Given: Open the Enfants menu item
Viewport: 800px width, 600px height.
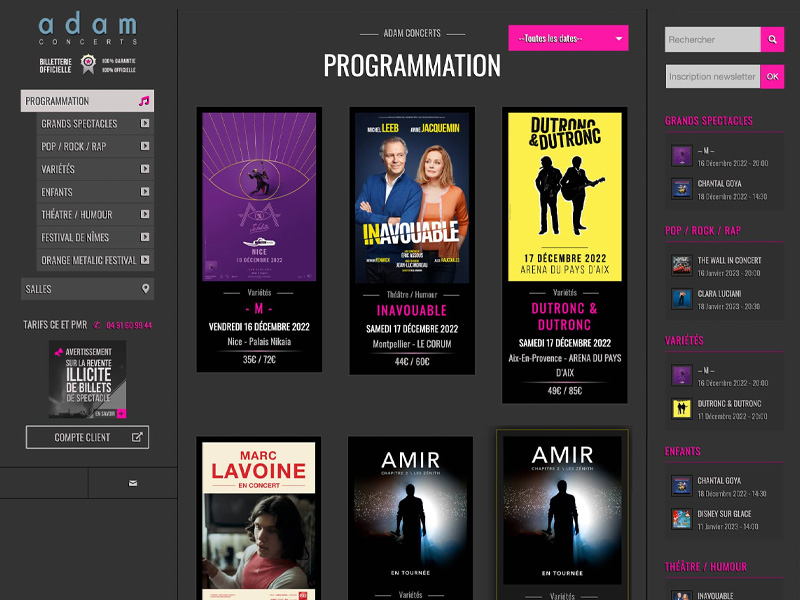Looking at the screenshot, I should click(x=88, y=192).
